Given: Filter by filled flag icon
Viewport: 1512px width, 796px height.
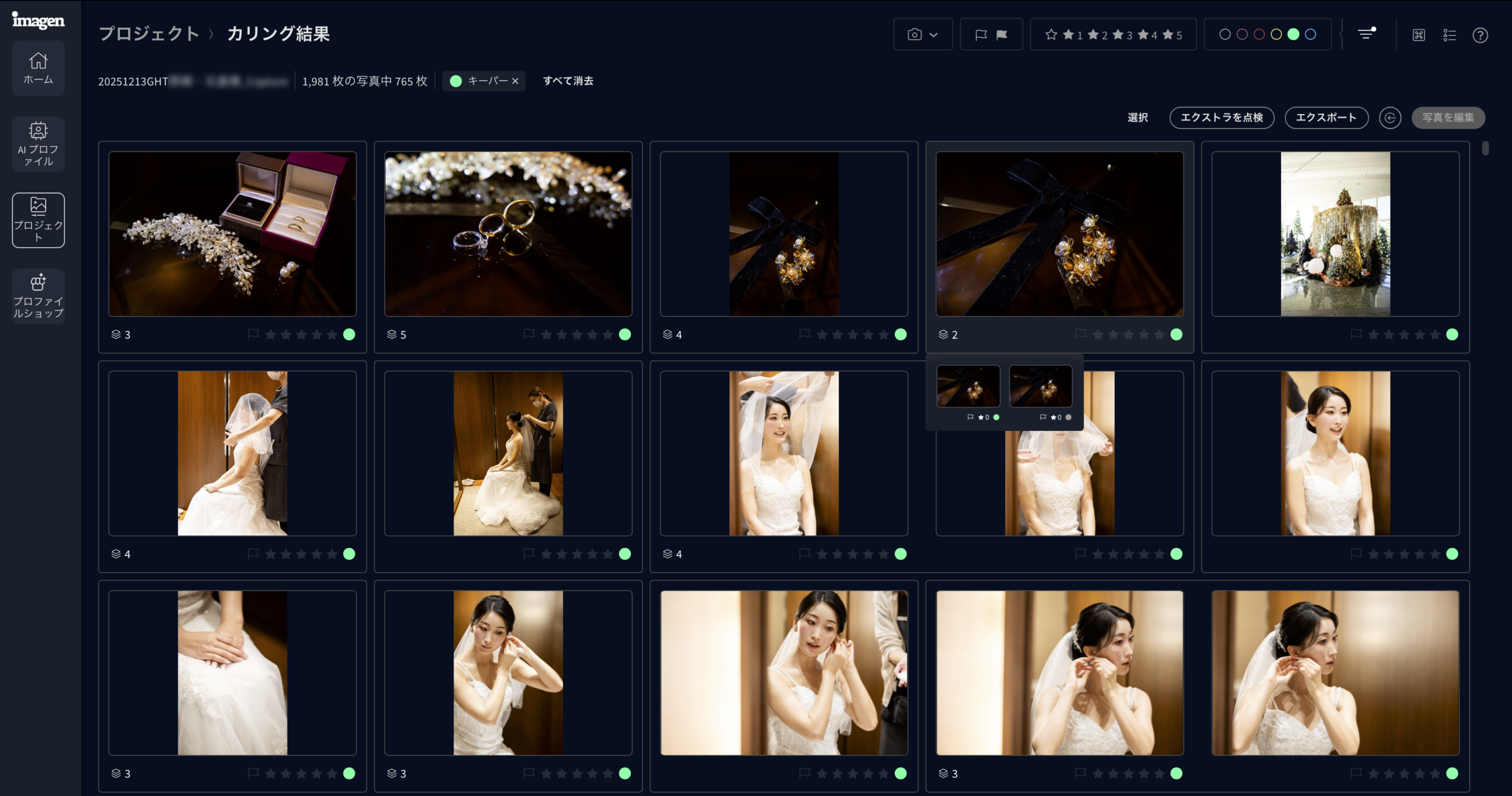Looking at the screenshot, I should coord(1002,35).
